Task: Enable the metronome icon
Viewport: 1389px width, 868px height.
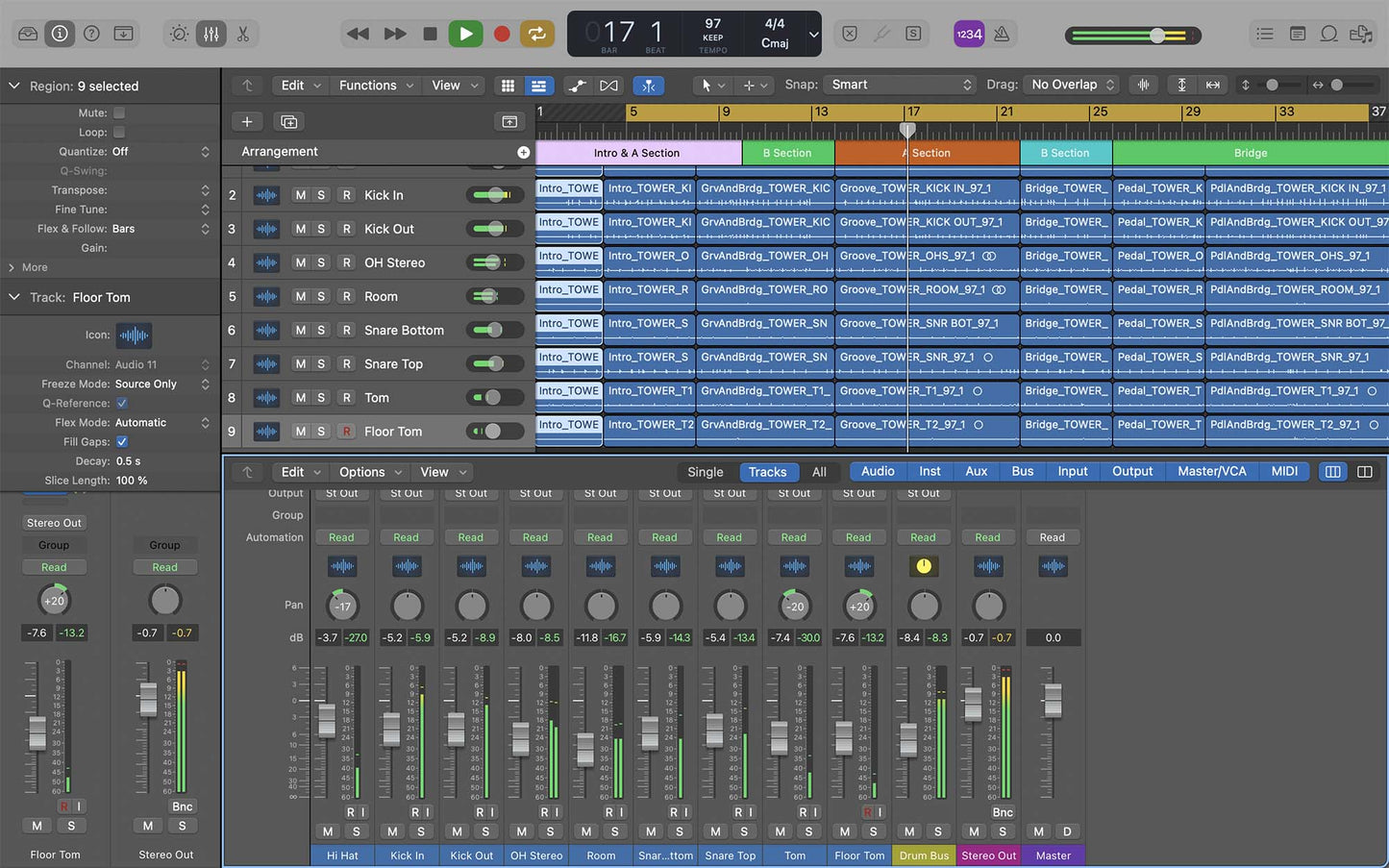Action: tap(1002, 34)
